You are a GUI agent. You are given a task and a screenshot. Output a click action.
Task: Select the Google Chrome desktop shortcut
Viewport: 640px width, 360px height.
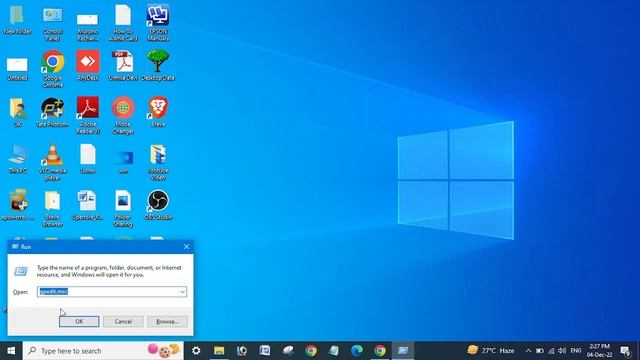(53, 69)
